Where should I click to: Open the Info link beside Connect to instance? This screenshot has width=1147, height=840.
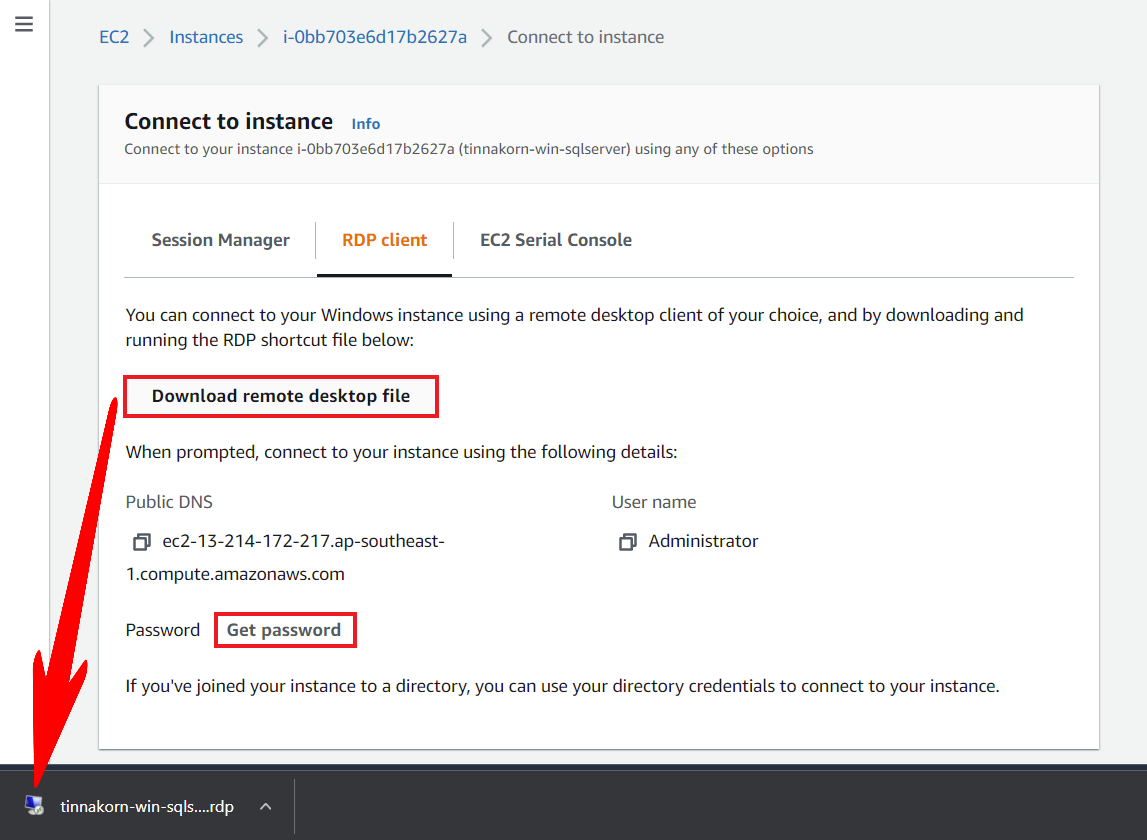(365, 123)
